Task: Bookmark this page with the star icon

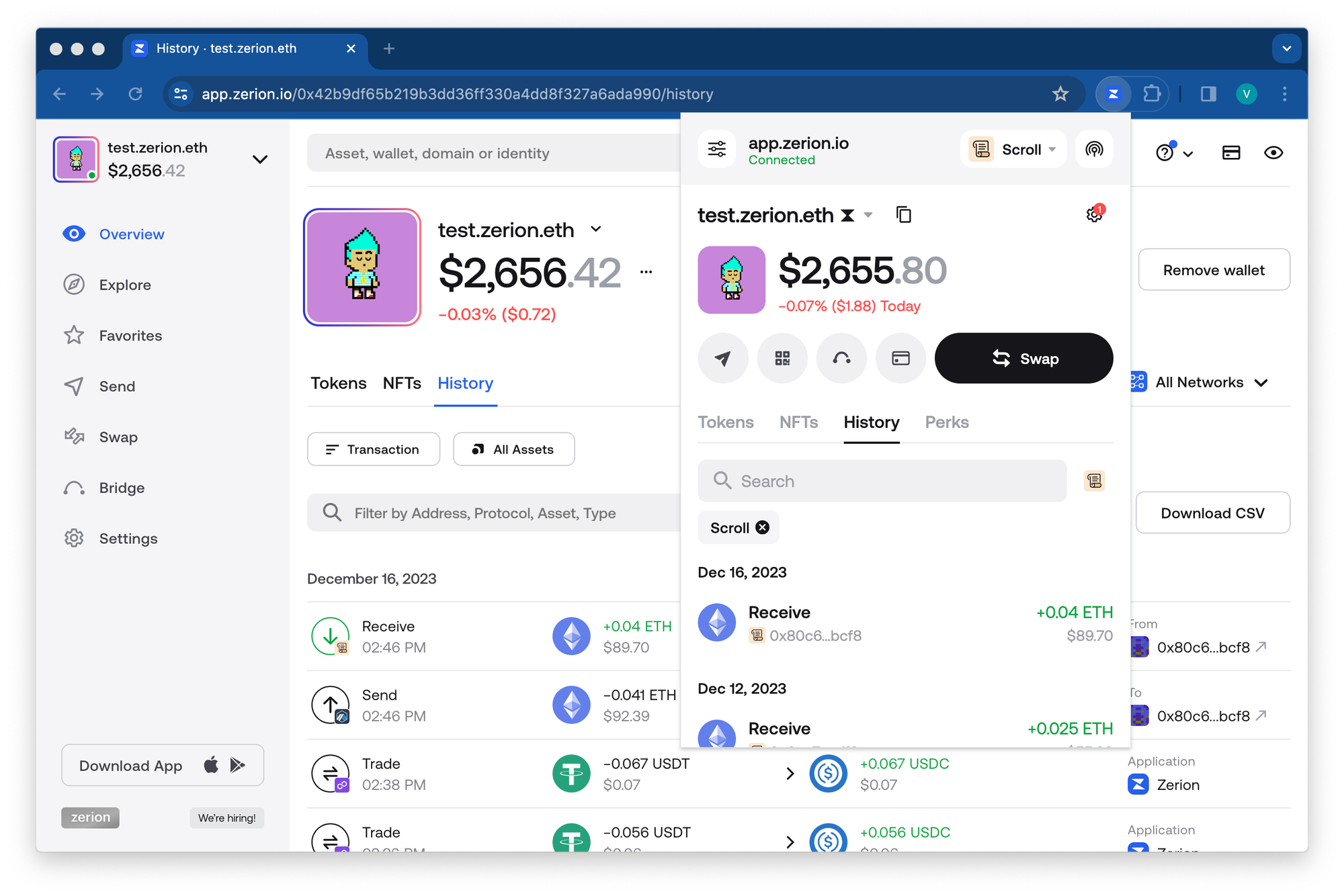Action: coord(1060,94)
